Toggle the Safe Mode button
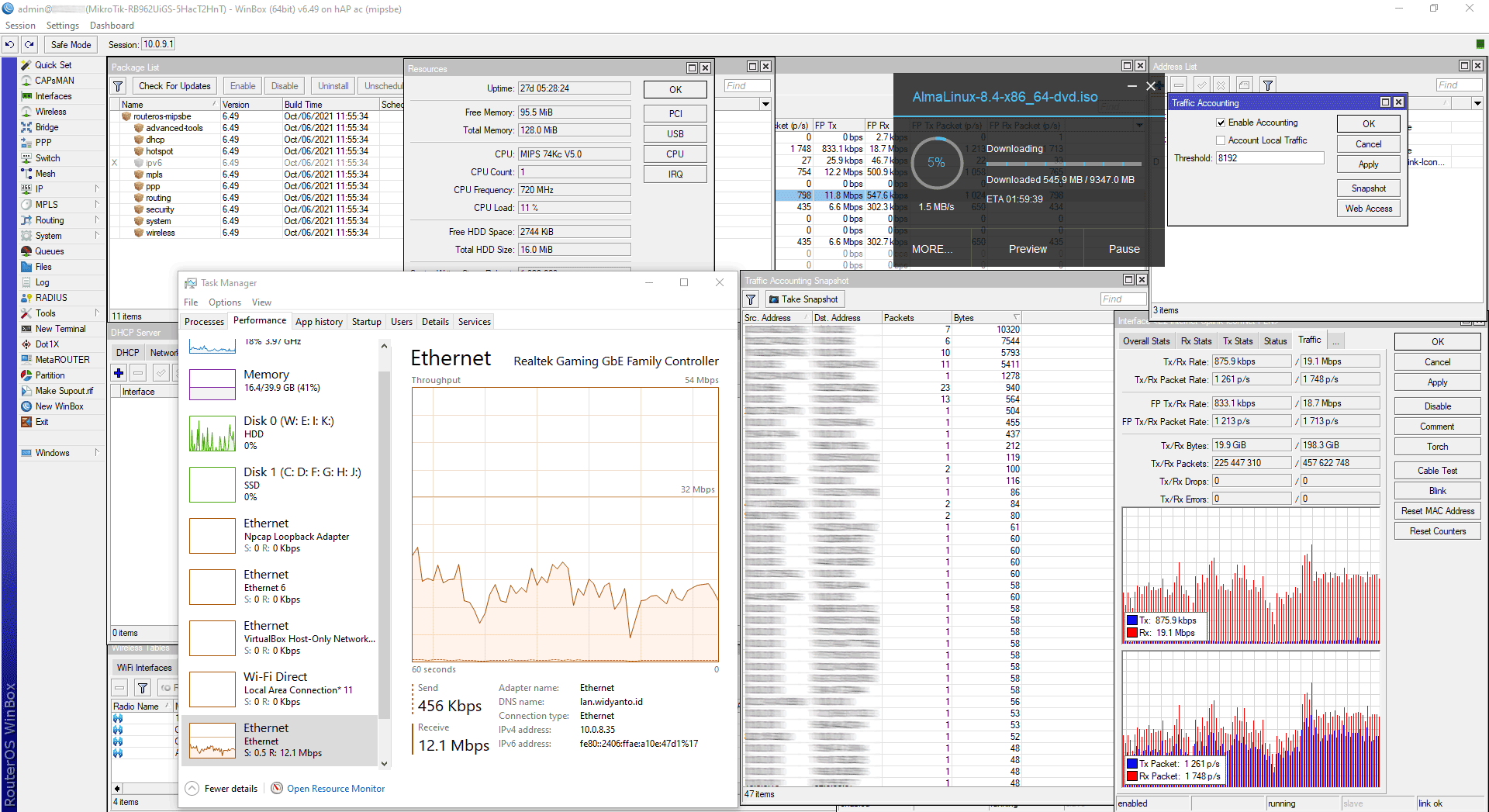 70,44
